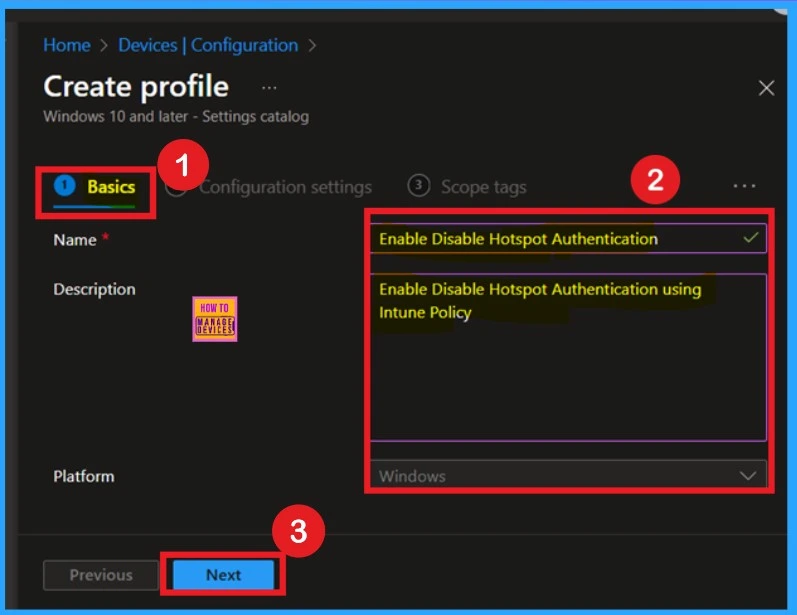The height and width of the screenshot is (615, 797).
Task: Click the Platform label
Action: [x=84, y=476]
